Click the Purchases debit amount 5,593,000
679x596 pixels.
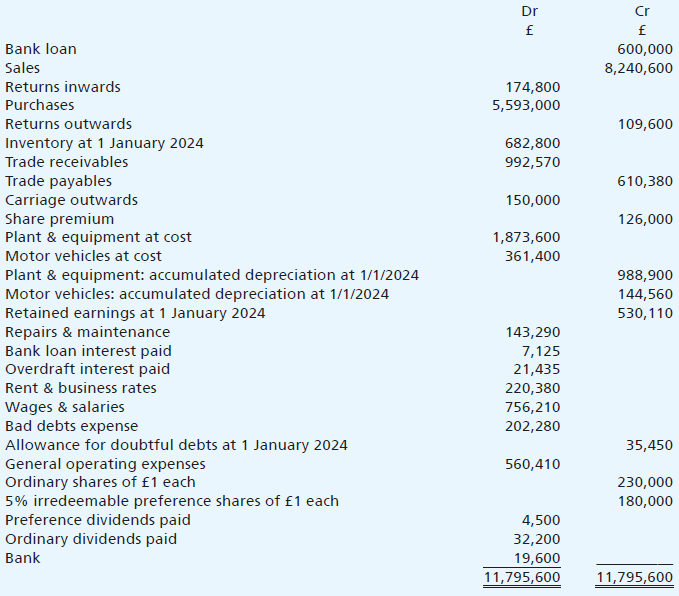526,105
